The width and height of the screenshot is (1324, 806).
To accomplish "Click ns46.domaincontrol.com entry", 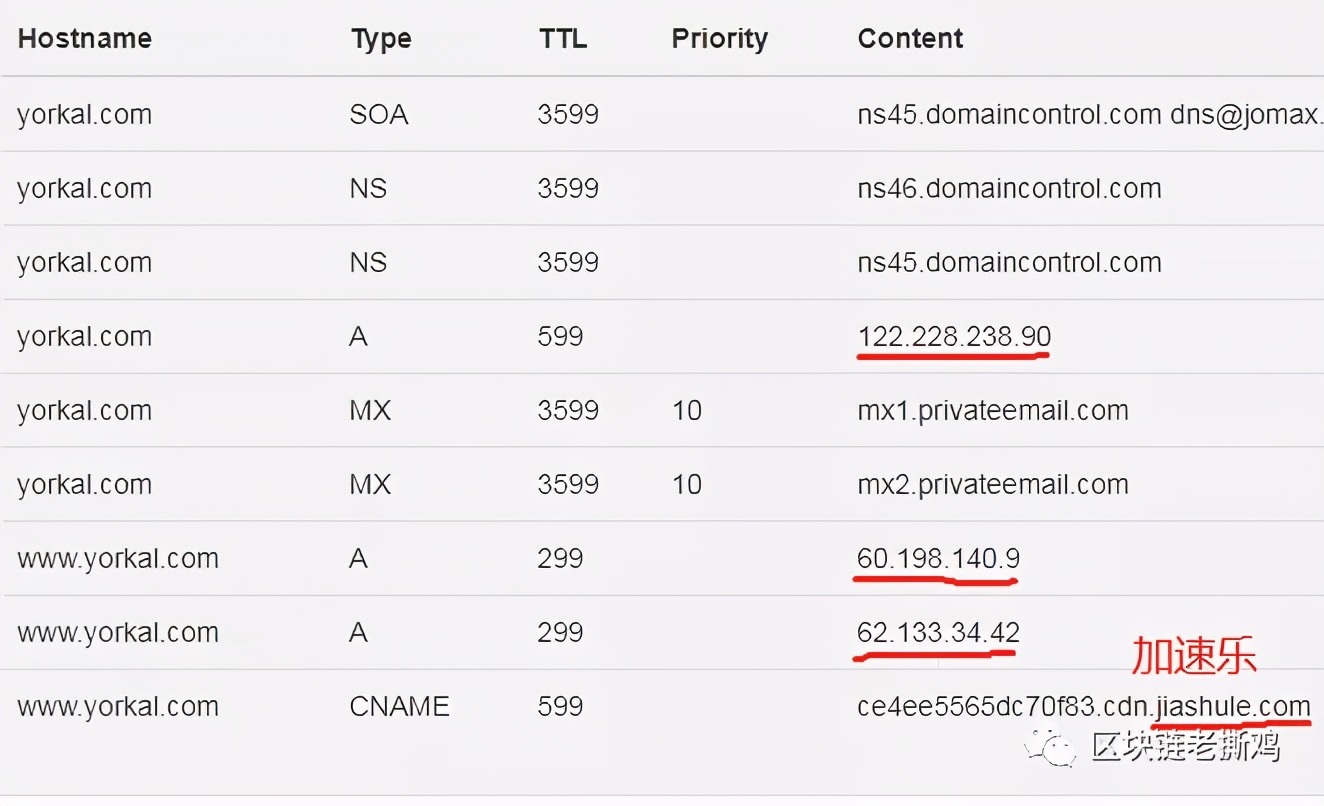I will (x=1009, y=189).
